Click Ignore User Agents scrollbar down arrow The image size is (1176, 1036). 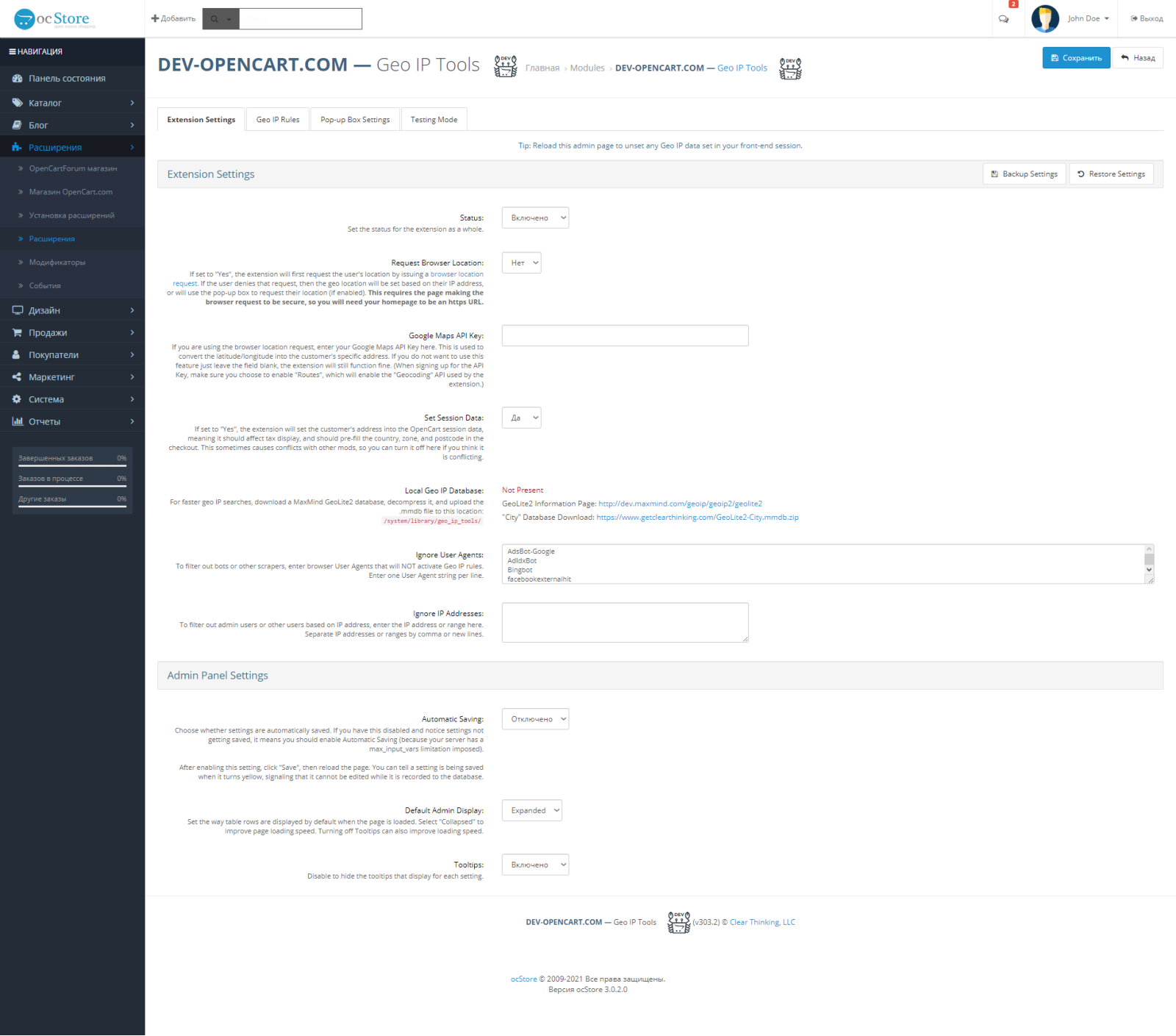(1149, 570)
